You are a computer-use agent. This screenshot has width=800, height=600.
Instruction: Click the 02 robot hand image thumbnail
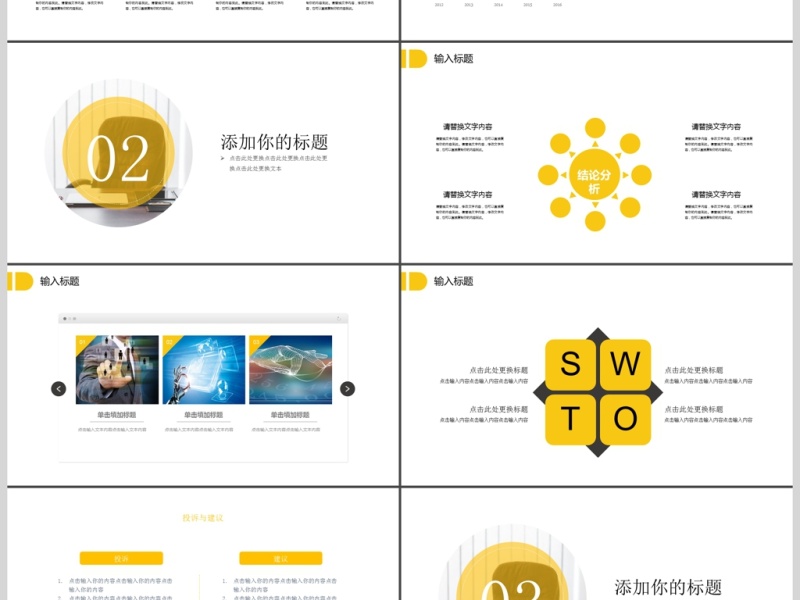click(204, 370)
